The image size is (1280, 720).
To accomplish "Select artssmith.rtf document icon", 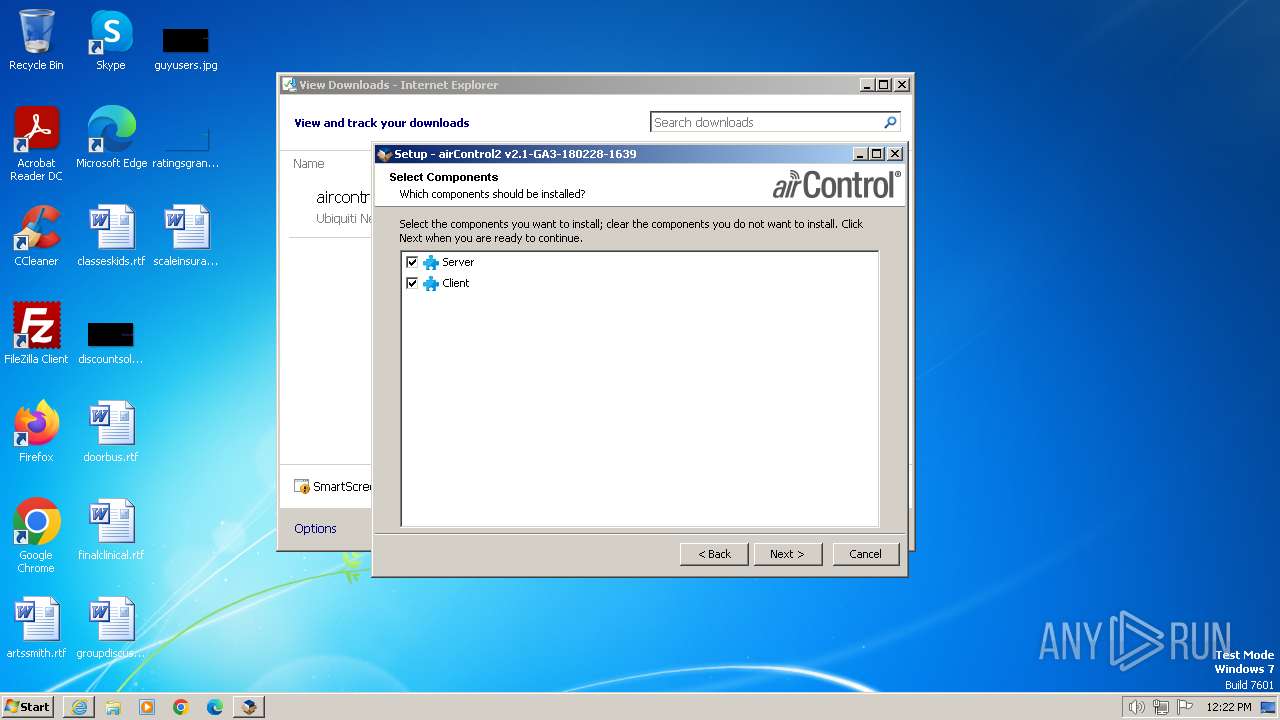I will tap(36, 627).
